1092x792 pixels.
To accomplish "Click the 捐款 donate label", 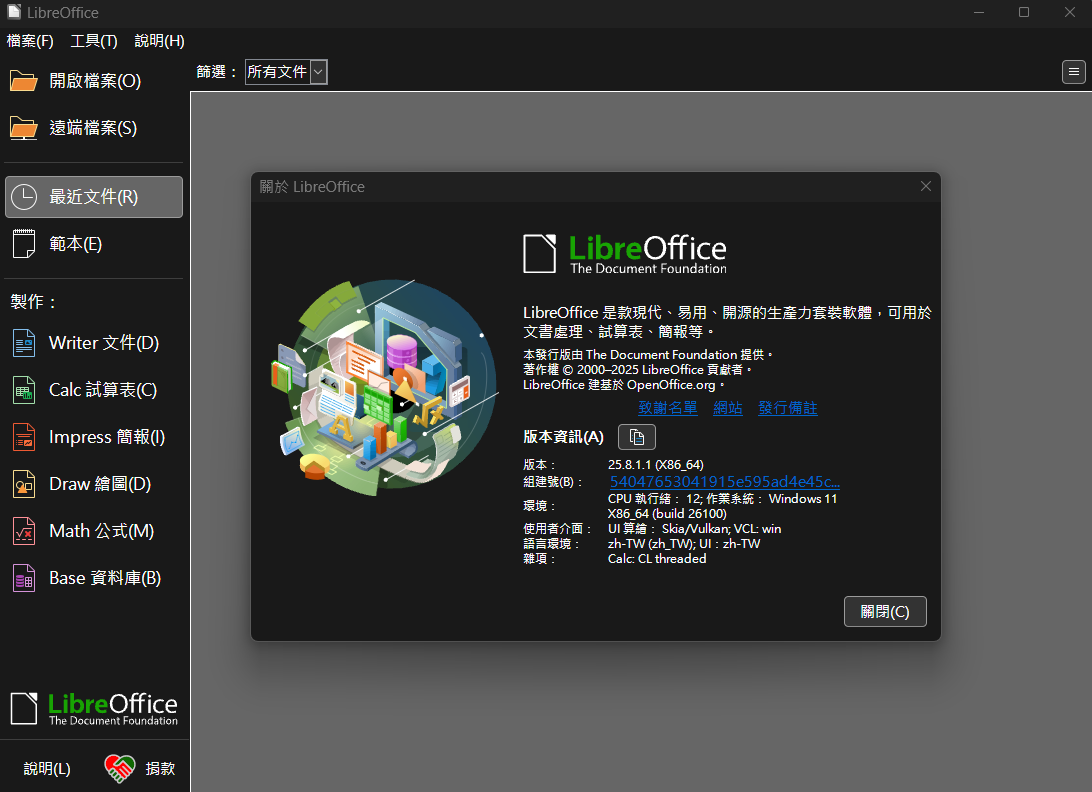I will pos(160,768).
